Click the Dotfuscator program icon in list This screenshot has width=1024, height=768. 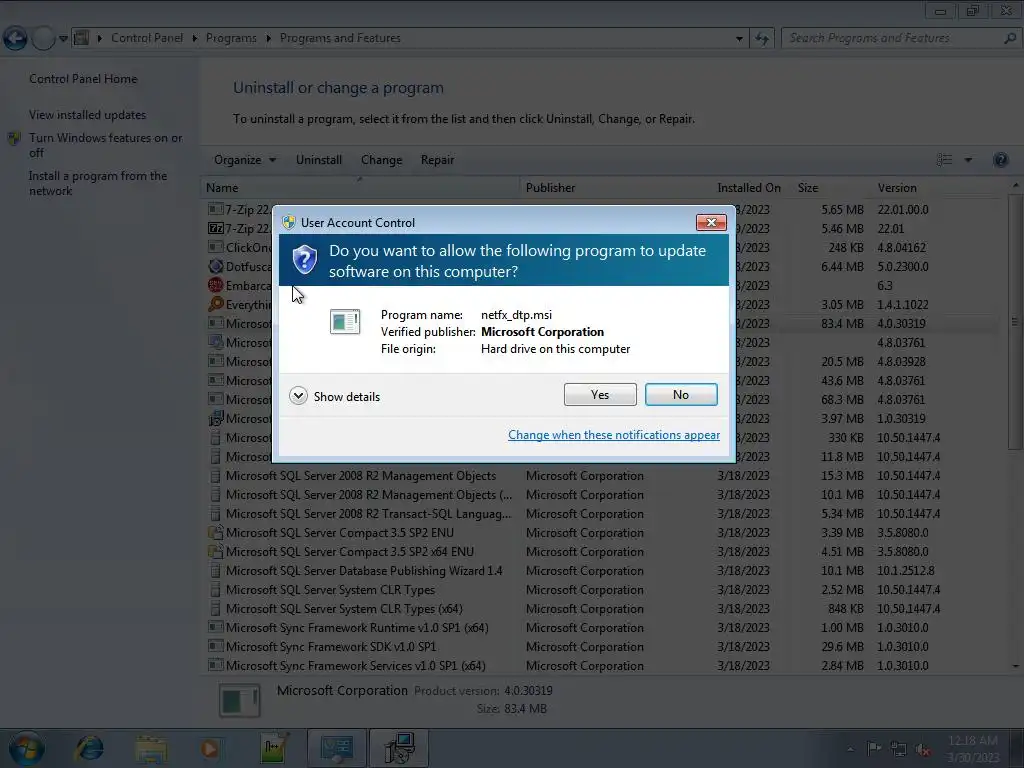click(x=216, y=266)
